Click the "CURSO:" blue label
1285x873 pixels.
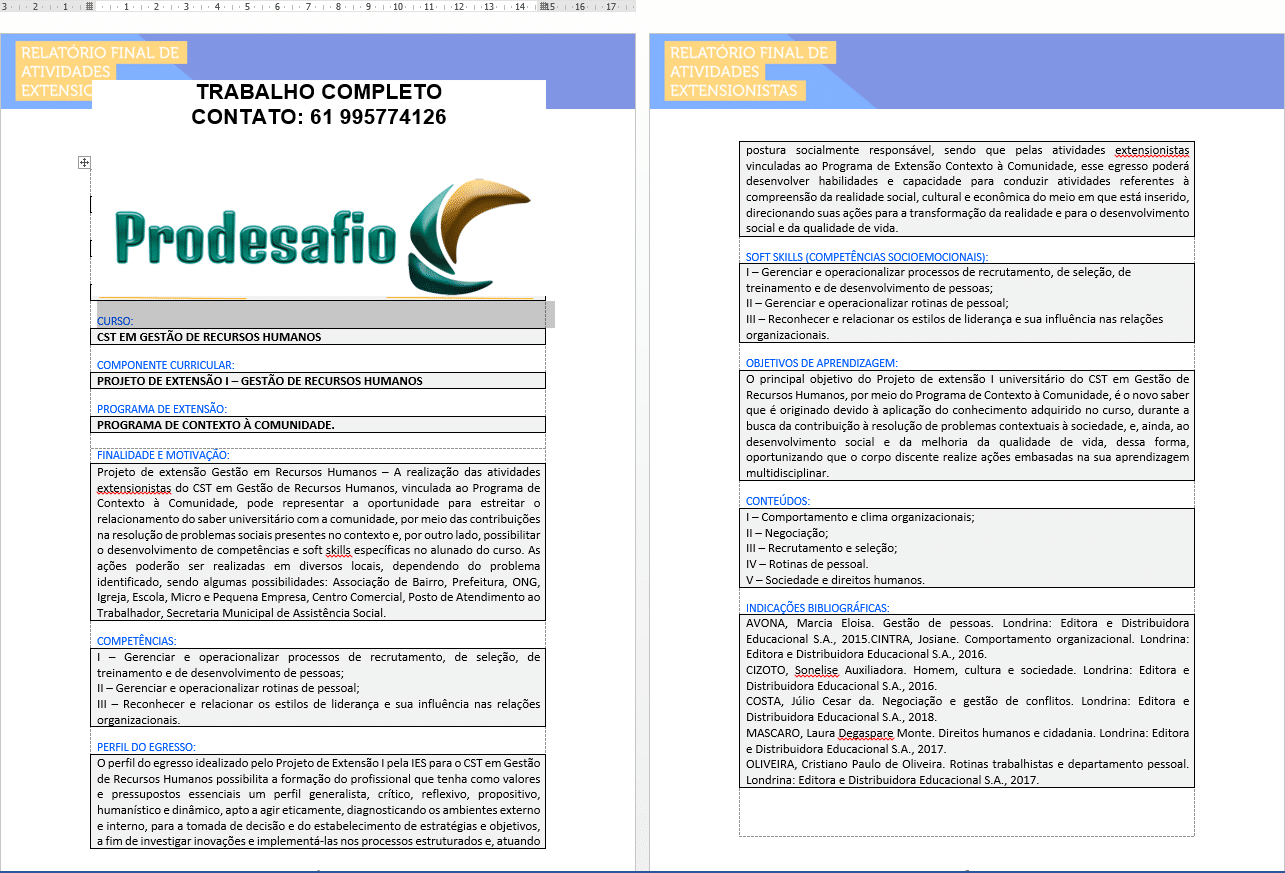pos(116,321)
